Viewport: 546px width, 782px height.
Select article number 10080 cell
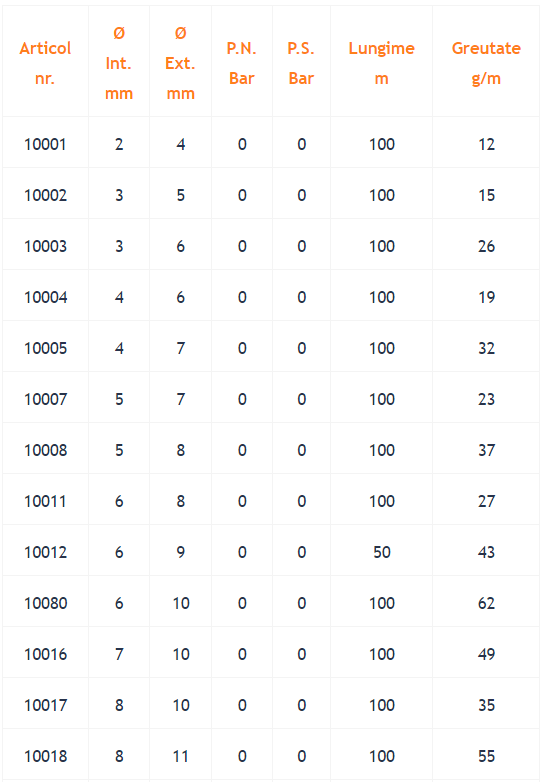click(x=45, y=603)
